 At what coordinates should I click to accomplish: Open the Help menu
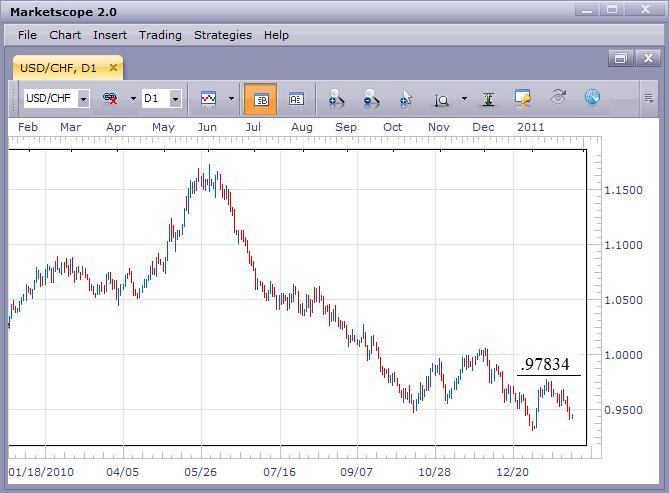click(x=276, y=35)
